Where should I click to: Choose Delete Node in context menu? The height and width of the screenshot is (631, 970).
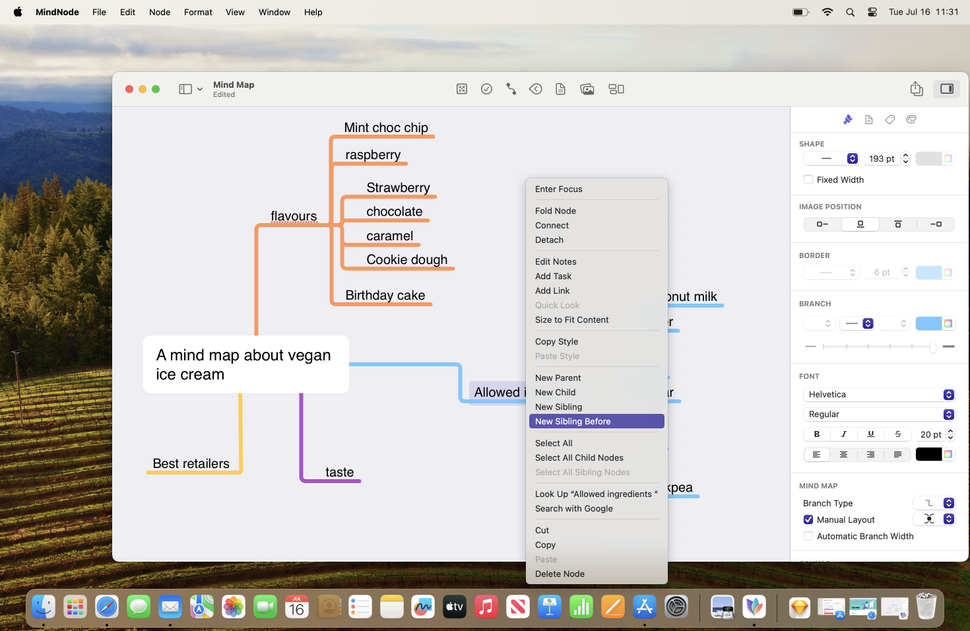click(x=596, y=574)
